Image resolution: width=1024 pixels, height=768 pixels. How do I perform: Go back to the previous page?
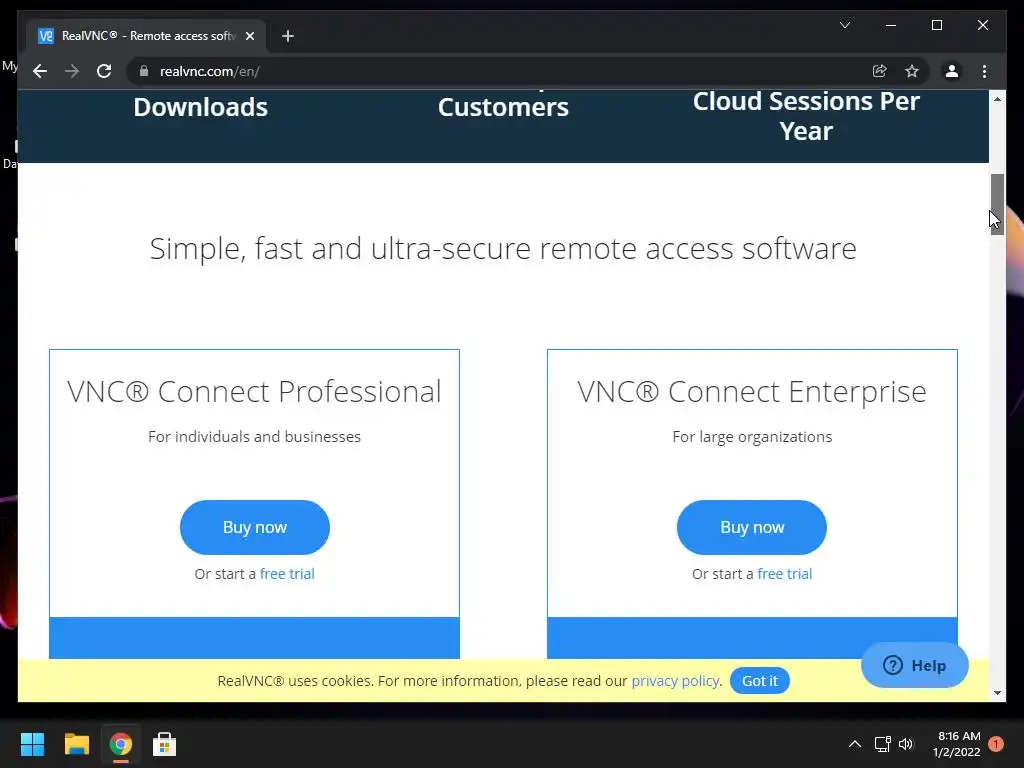[40, 71]
